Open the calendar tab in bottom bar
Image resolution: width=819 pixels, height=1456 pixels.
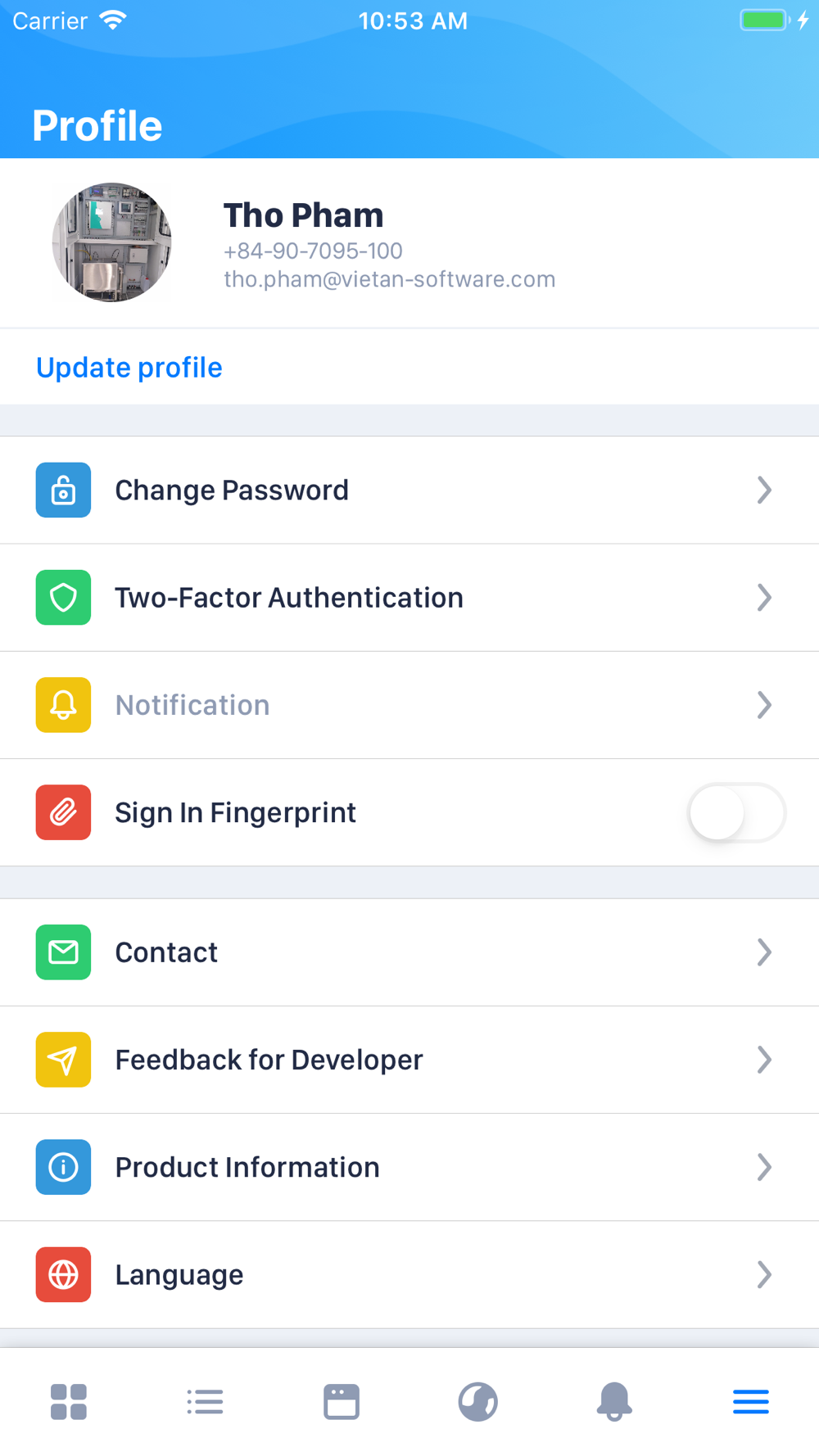point(342,1401)
